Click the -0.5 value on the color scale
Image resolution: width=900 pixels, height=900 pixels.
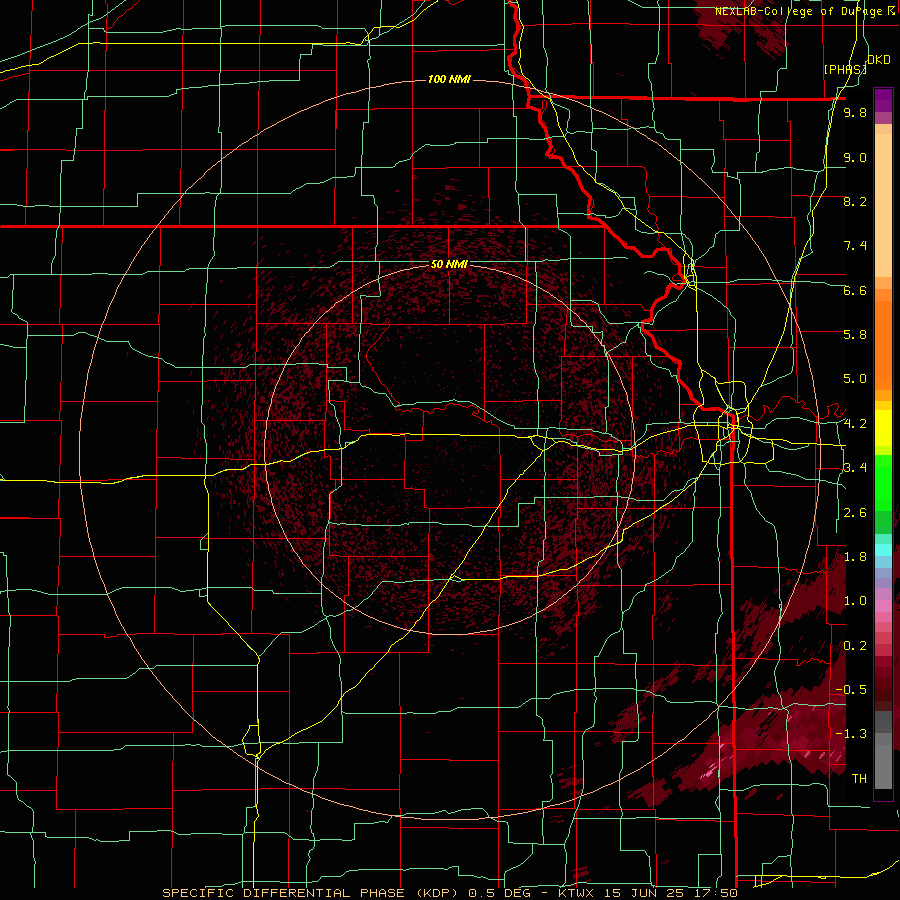[851, 690]
